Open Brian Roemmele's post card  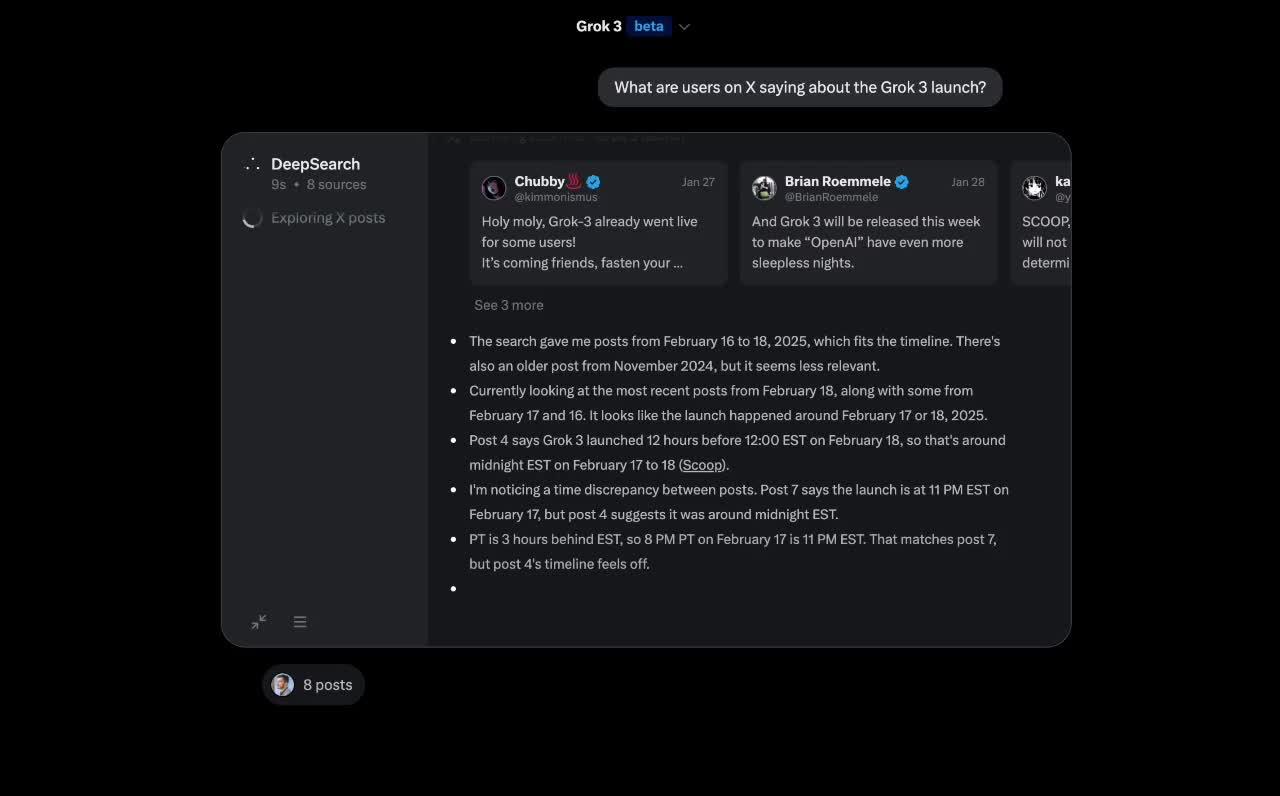coord(868,223)
